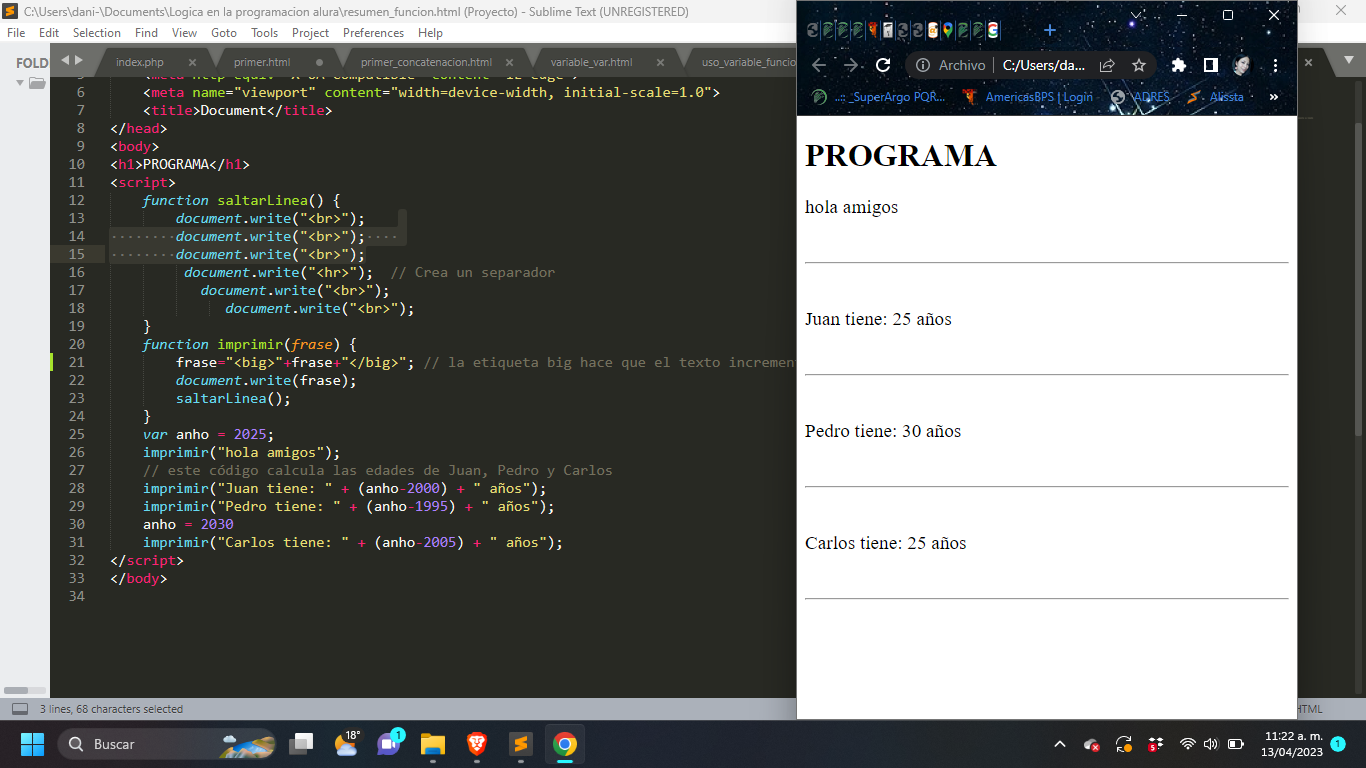
Task: Bookmark this page with star icon
Action: coord(1138,65)
